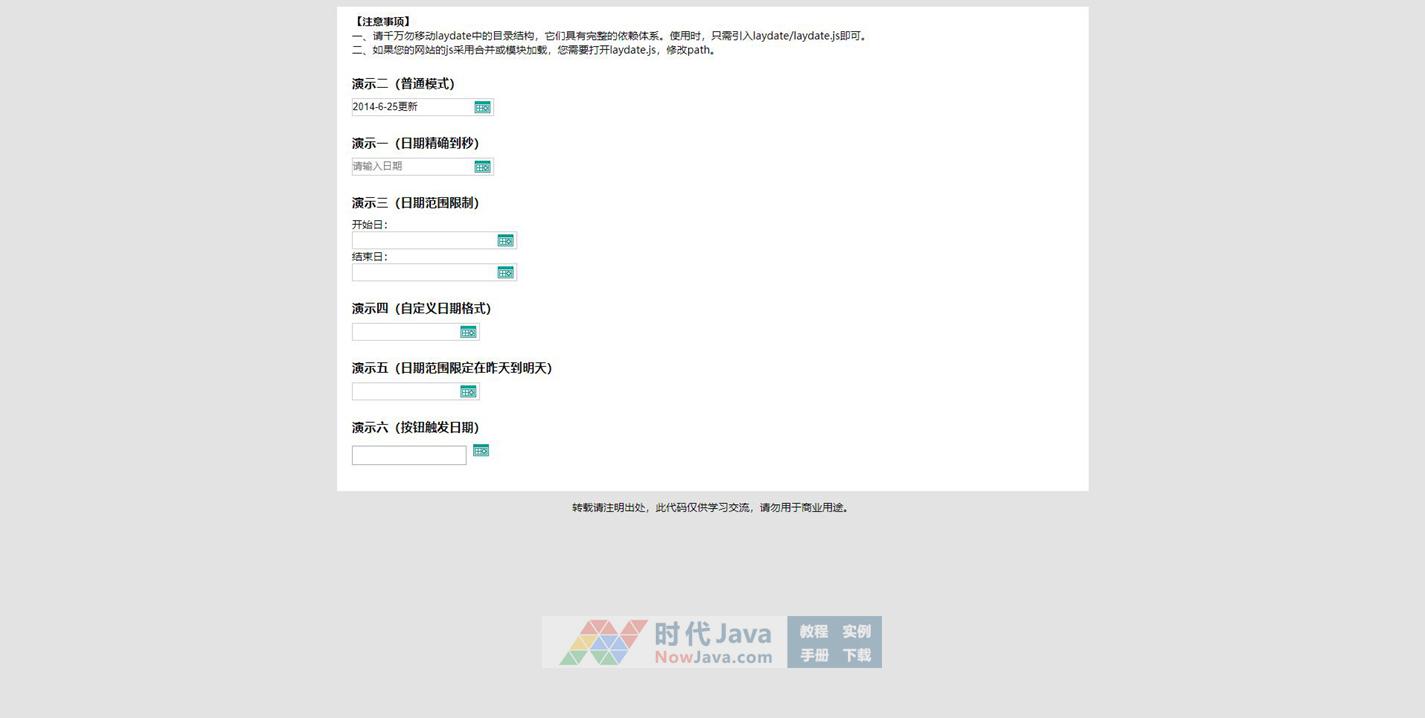Click the NowJava.com text link
1425x718 pixels.
click(713, 657)
